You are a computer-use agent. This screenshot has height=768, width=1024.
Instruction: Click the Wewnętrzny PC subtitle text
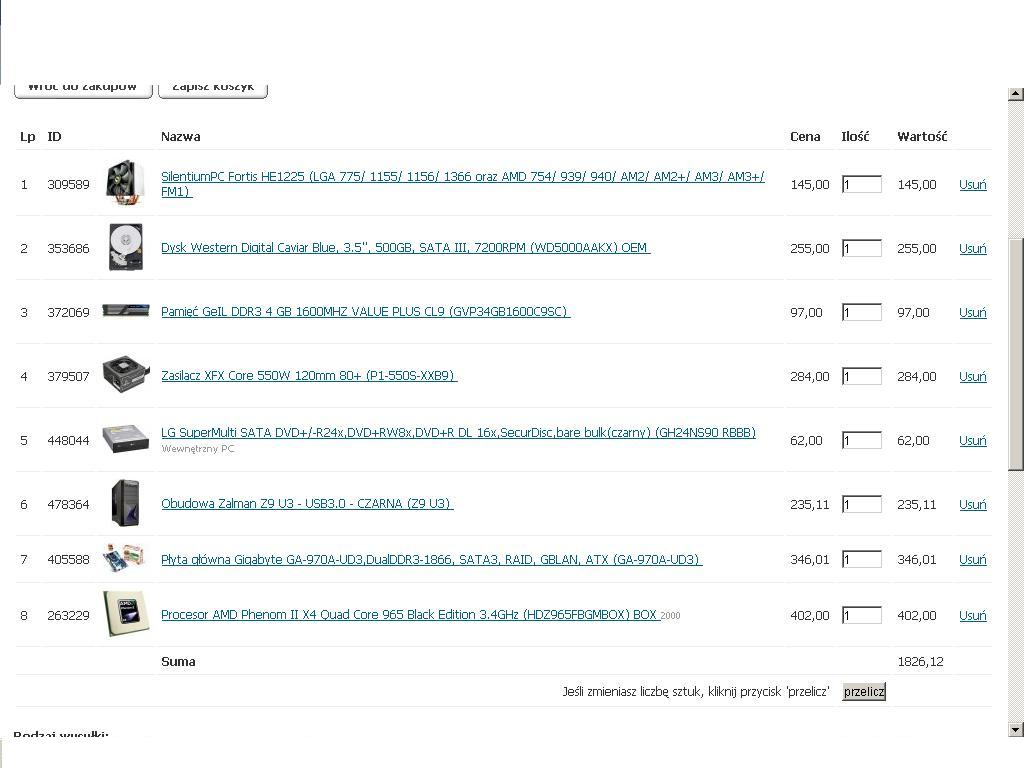[198, 449]
